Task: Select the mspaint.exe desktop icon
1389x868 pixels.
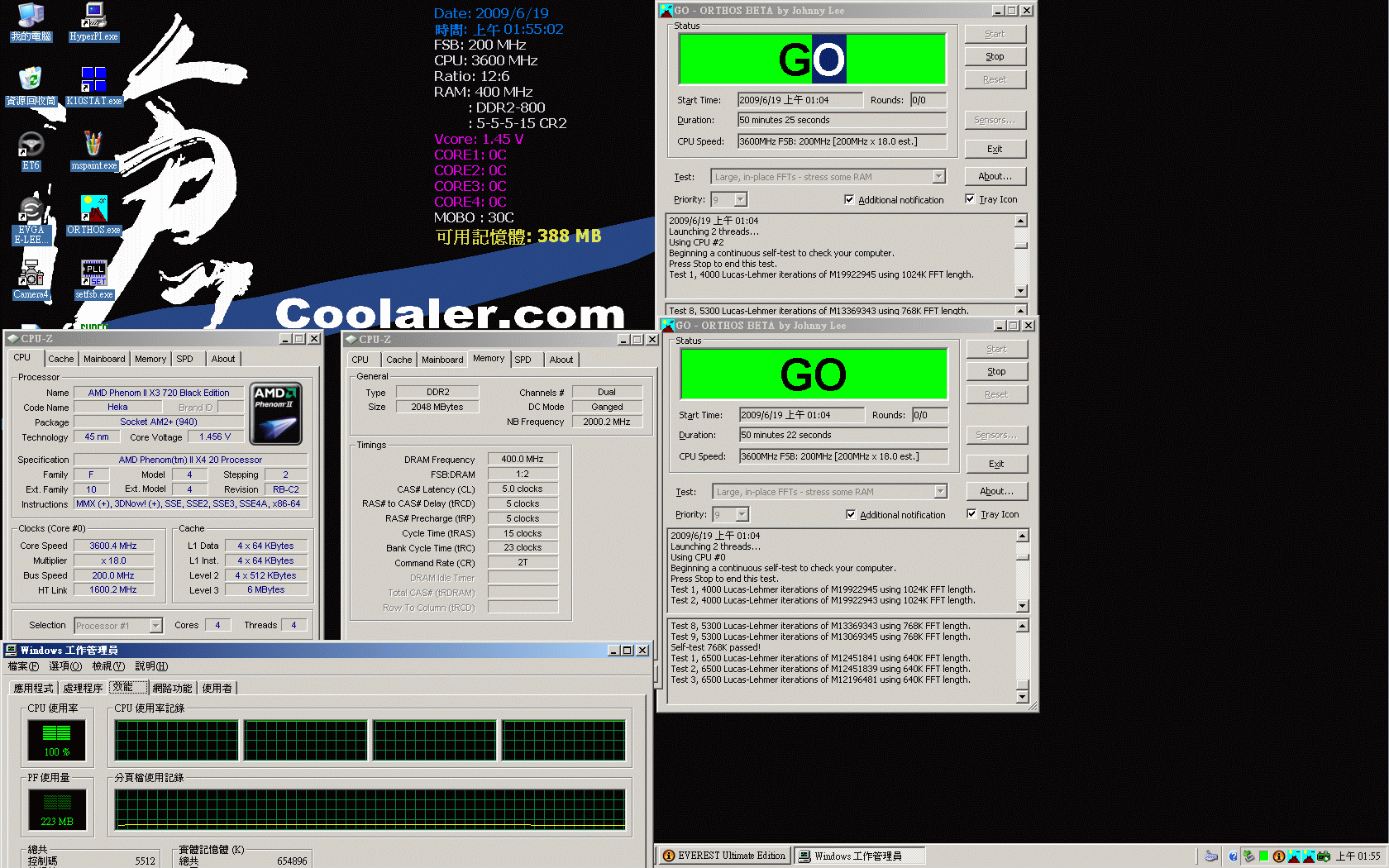Action: (x=93, y=151)
